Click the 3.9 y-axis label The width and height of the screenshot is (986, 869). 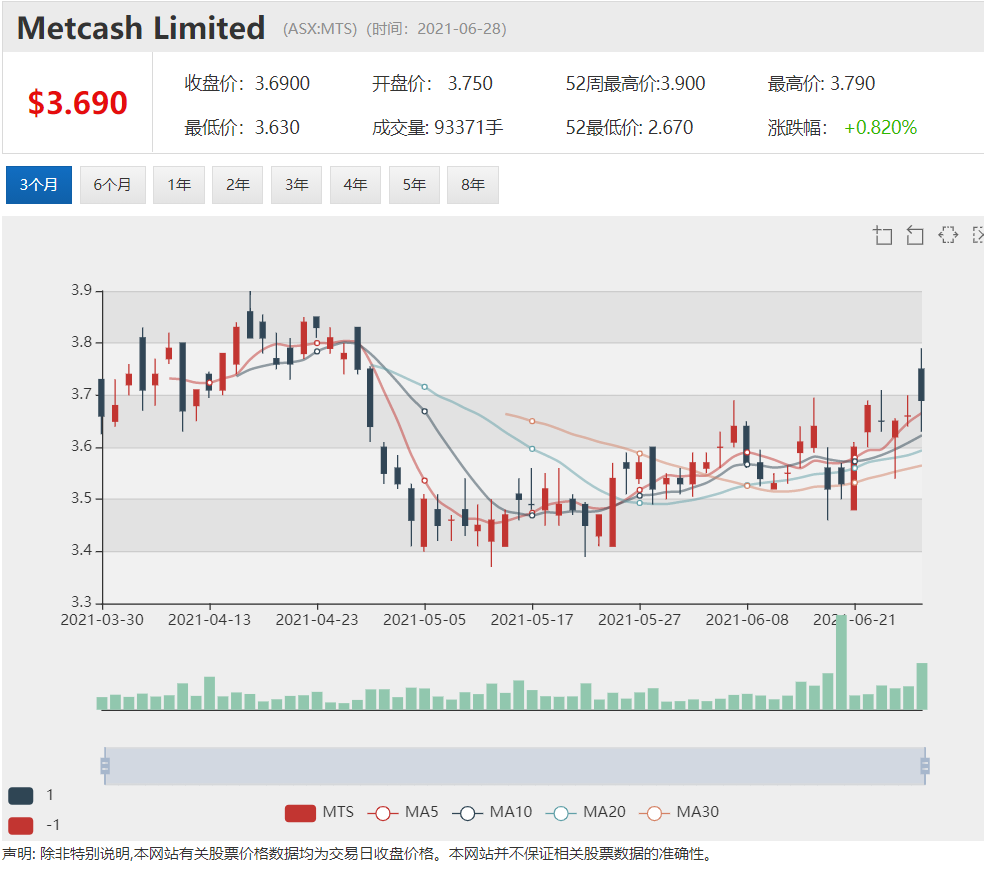81,290
